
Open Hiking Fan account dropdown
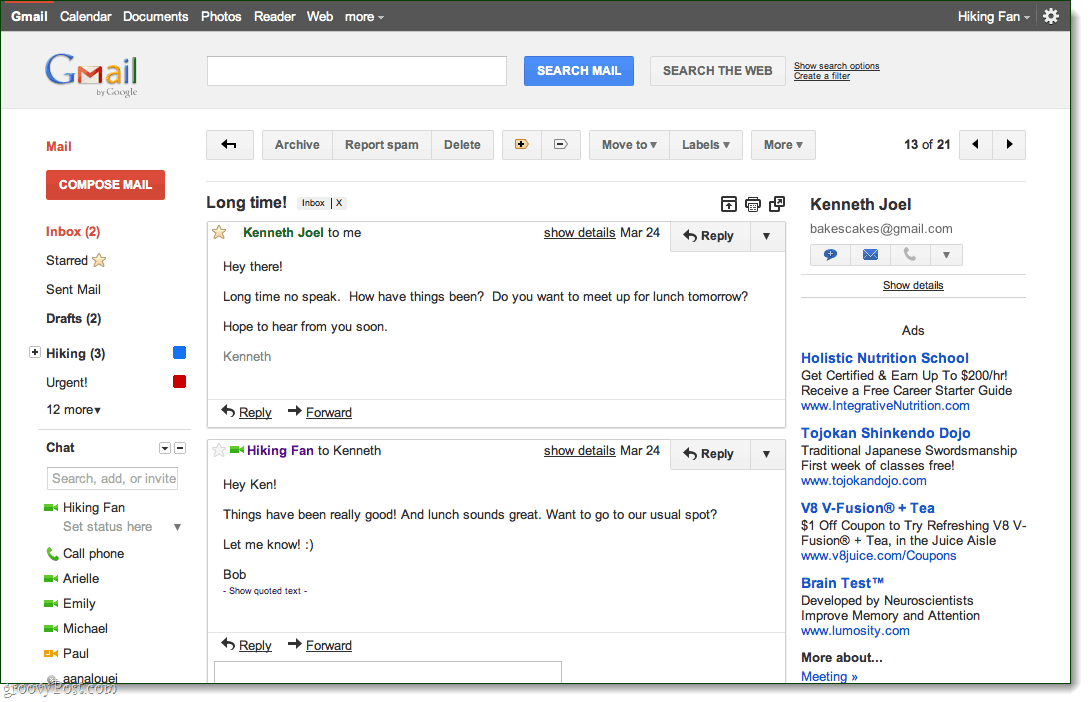pos(994,16)
